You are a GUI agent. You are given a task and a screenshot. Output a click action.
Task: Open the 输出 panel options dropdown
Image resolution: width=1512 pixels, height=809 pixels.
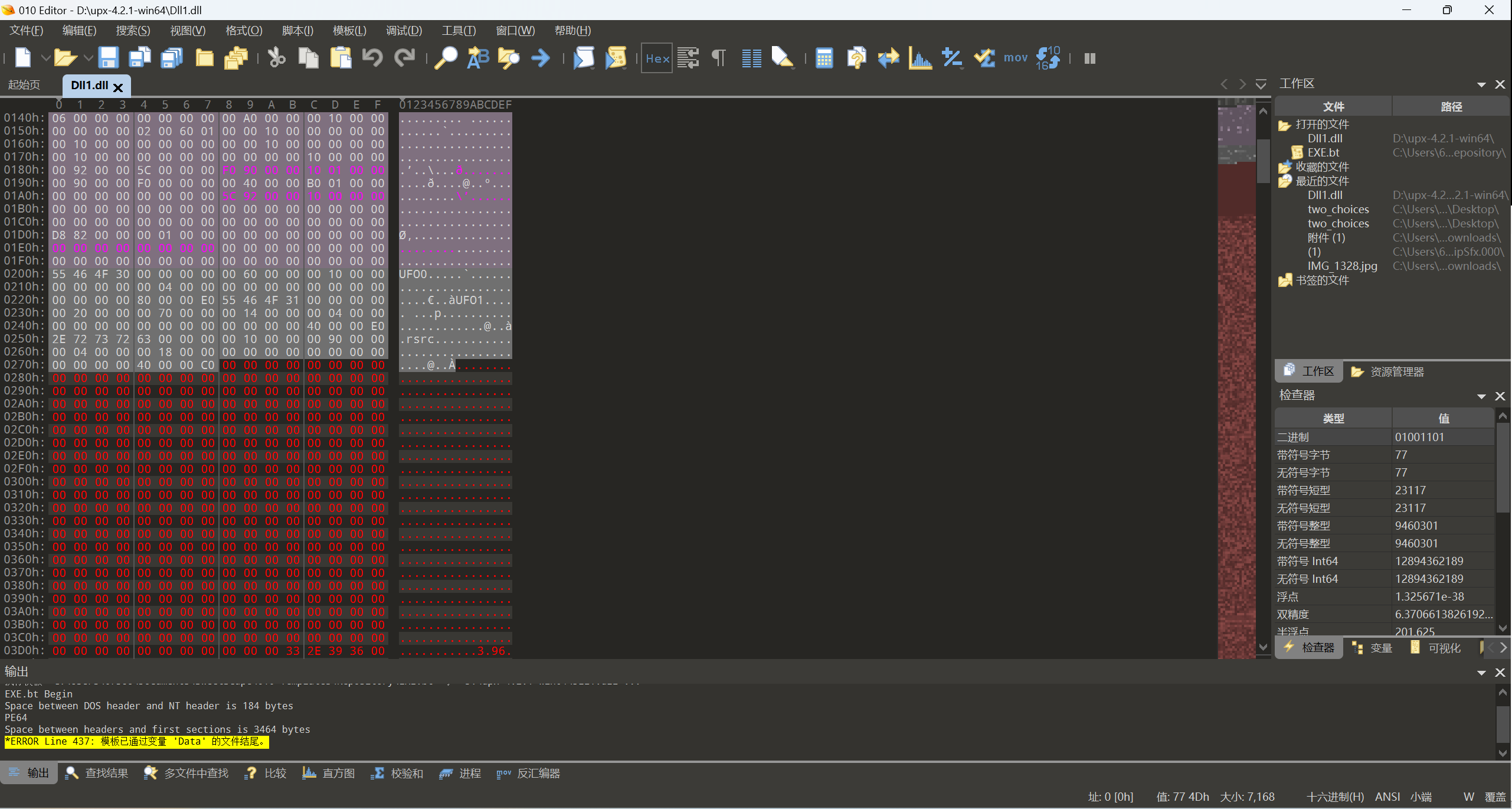[1481, 673]
